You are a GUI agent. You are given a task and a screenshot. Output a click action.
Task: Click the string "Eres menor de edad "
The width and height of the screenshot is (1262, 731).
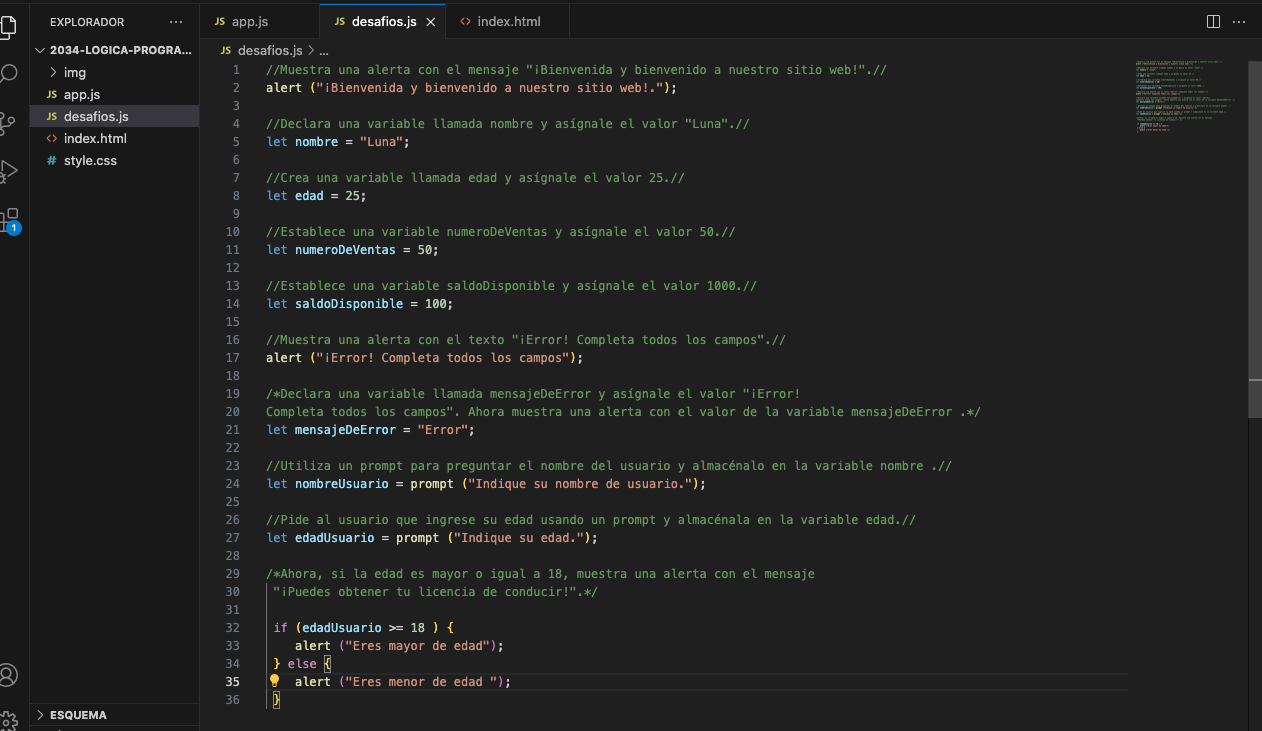(421, 682)
